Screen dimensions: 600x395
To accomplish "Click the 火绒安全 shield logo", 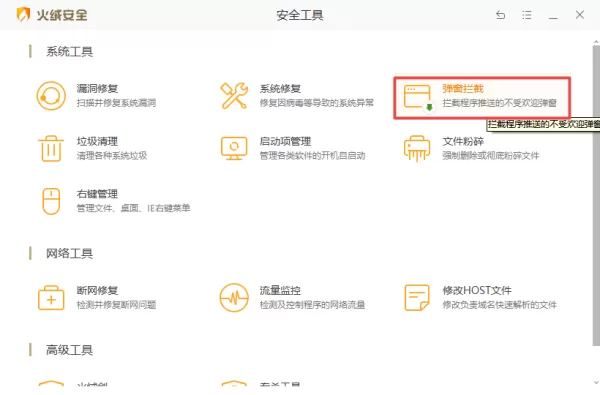I will coord(23,15).
